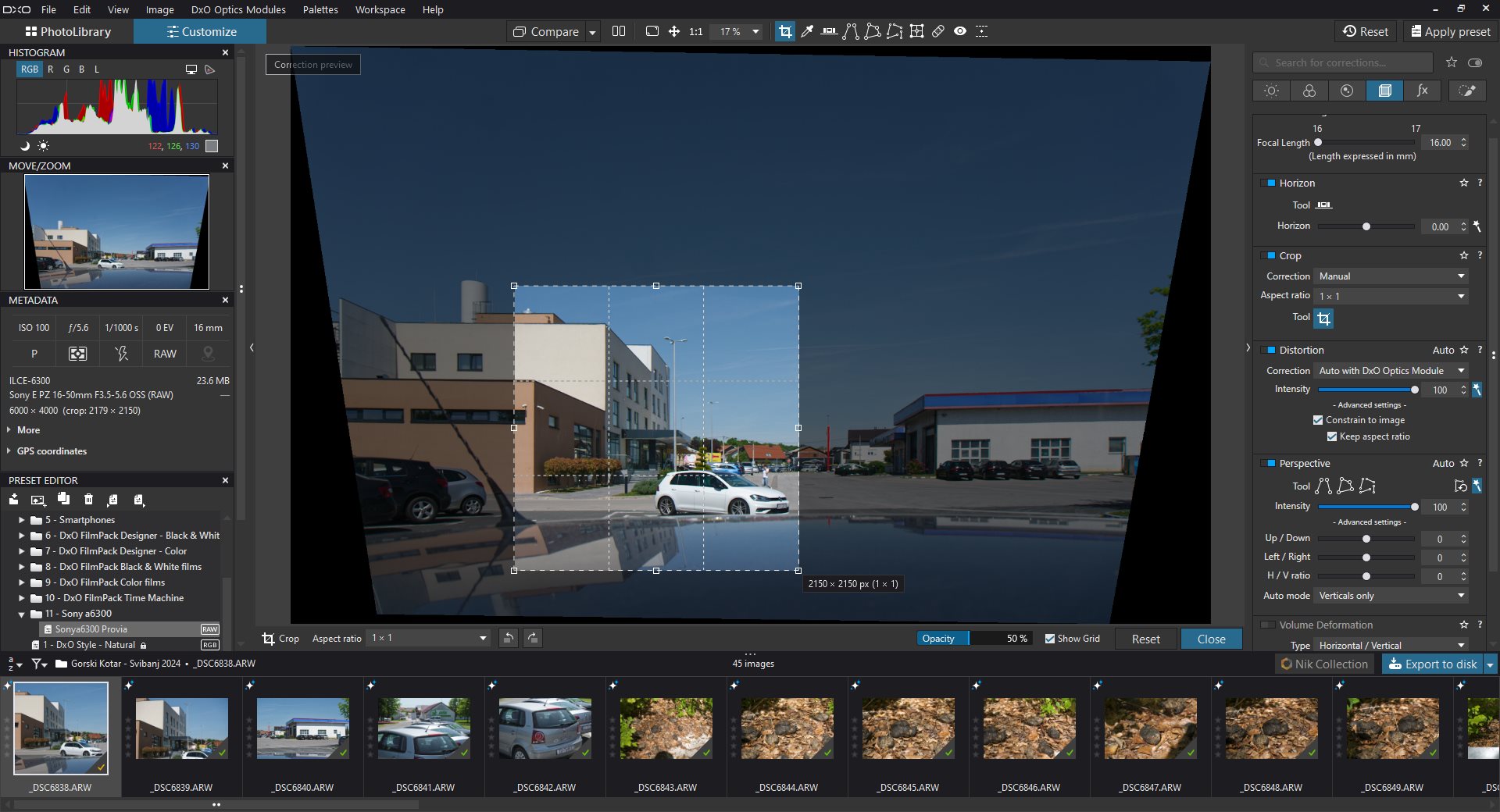This screenshot has height=812, width=1500.
Task: Disable Constrain to image checkbox
Action: point(1318,420)
